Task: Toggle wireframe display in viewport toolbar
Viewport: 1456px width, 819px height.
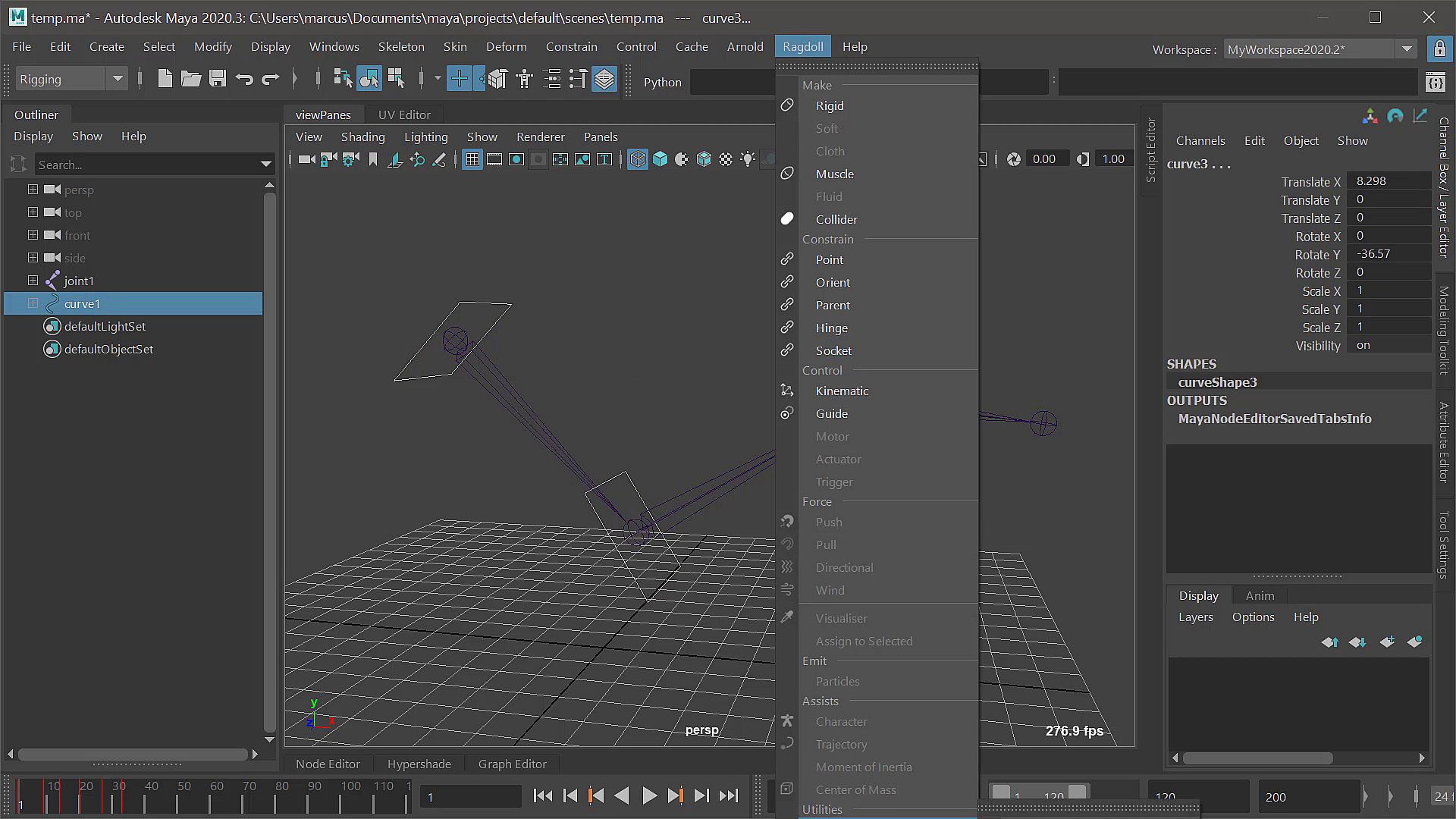Action: tap(638, 159)
